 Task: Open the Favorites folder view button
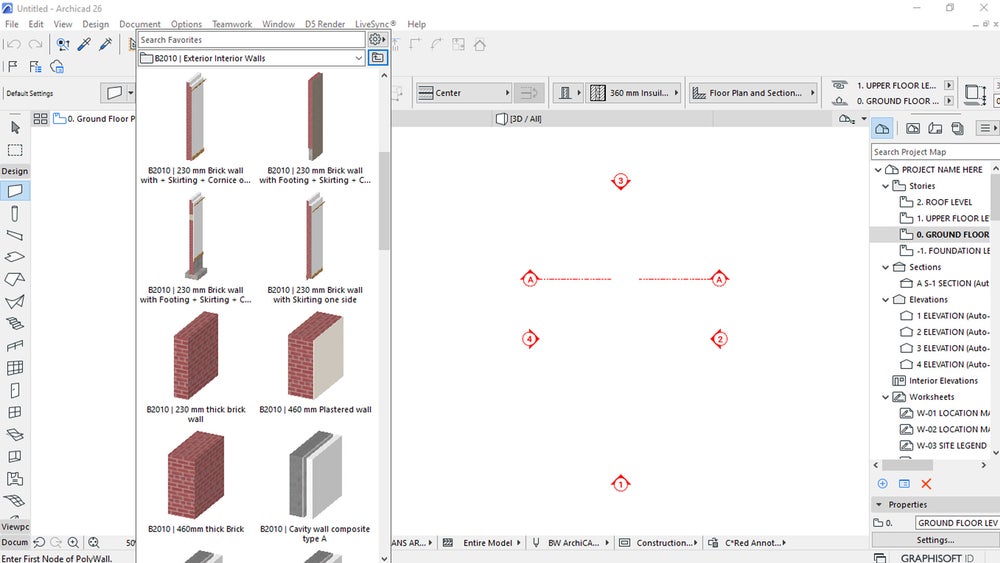pyautogui.click(x=378, y=57)
